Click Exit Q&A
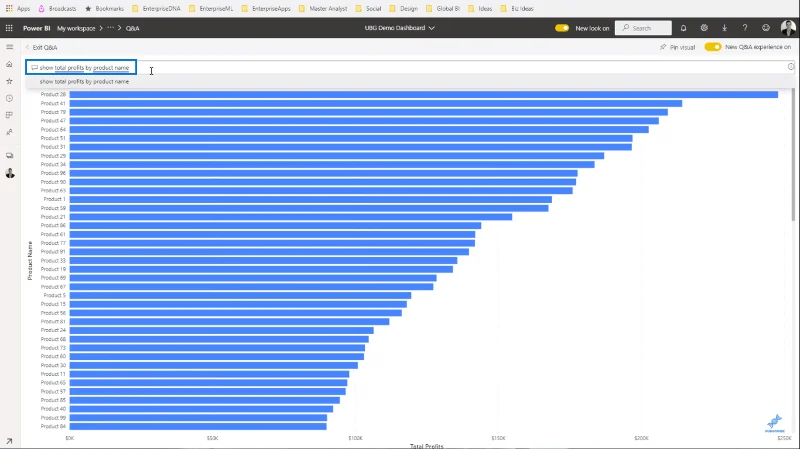 42,47
